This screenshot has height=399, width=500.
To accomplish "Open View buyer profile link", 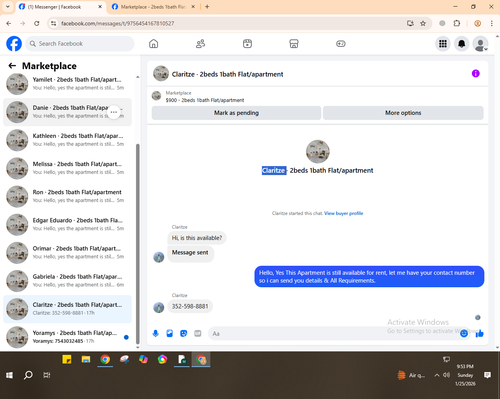I will pos(343,213).
